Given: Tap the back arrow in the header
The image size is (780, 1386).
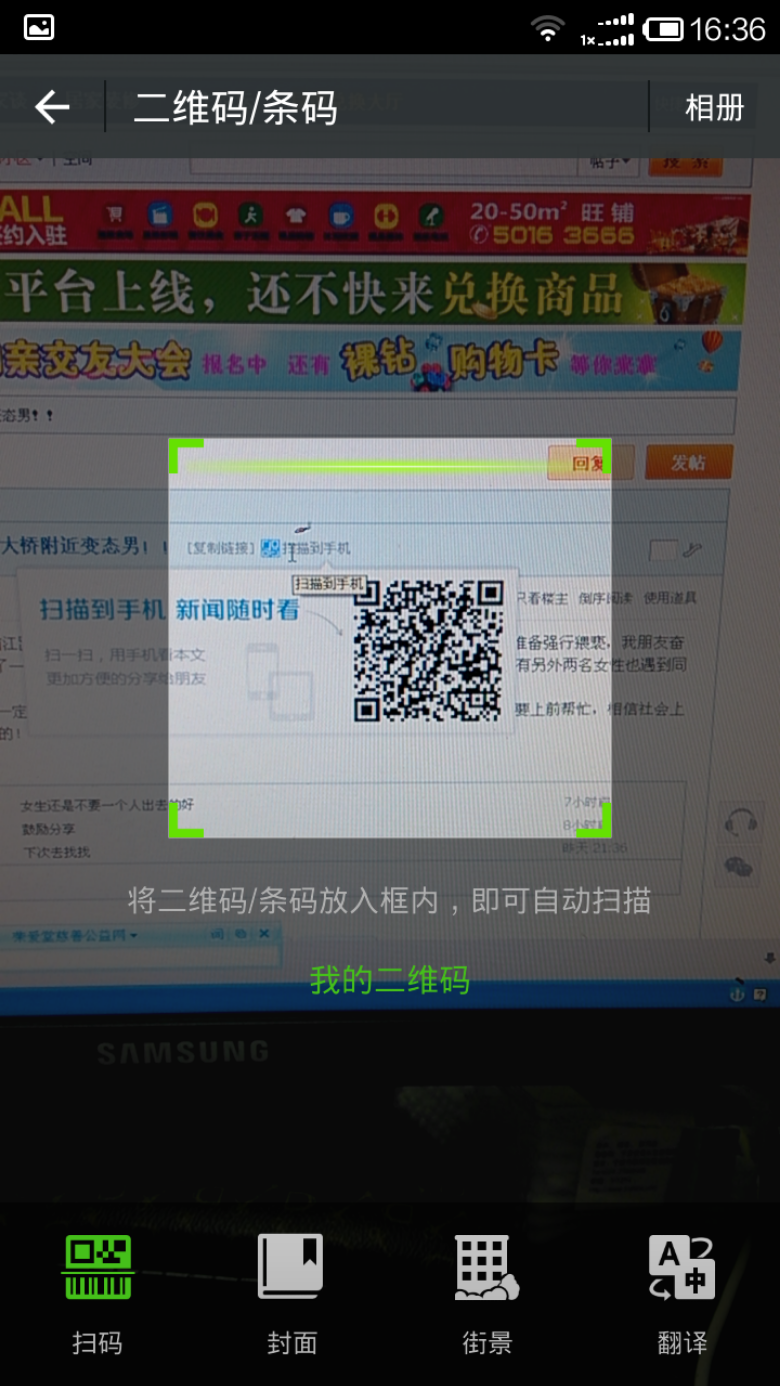Looking at the screenshot, I should coord(52,107).
